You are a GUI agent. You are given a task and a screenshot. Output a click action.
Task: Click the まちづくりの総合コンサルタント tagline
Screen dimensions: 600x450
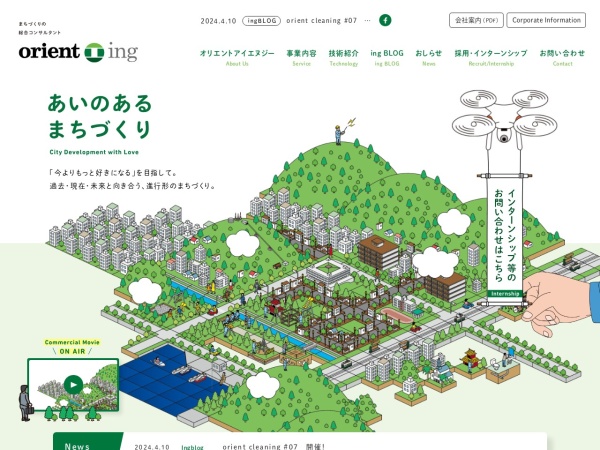tap(39, 28)
